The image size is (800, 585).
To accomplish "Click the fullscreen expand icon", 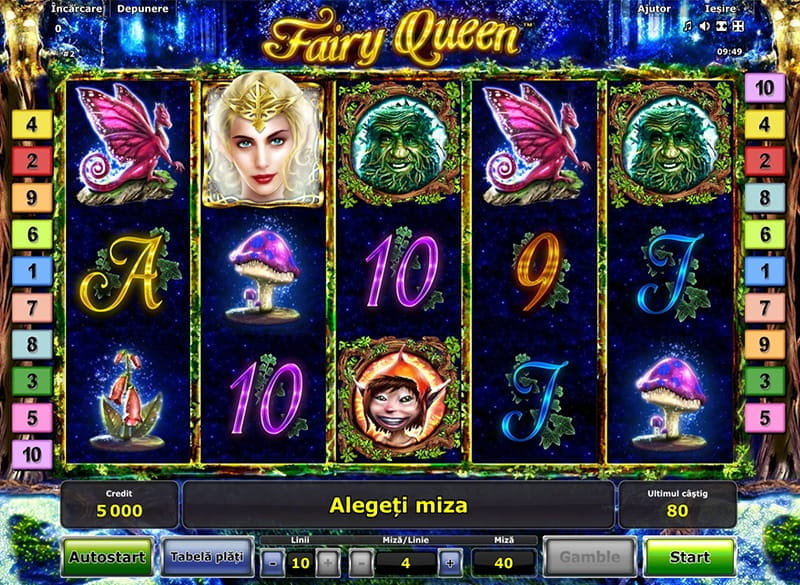I will [738, 26].
